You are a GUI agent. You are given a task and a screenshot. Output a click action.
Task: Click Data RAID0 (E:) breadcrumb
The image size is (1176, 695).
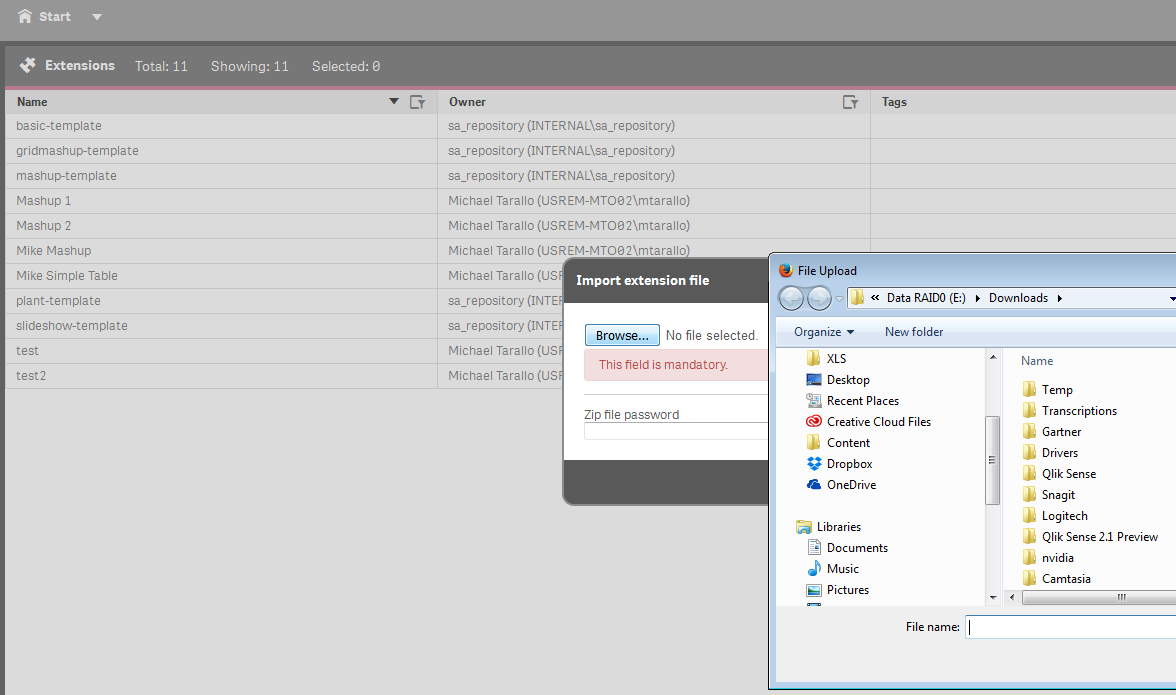click(x=926, y=298)
